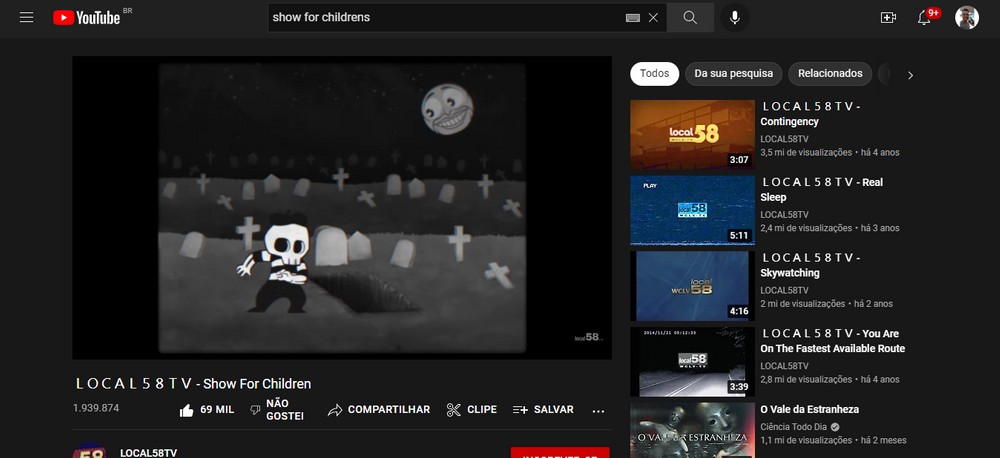Open the Skywatching video thumbnail
This screenshot has height=458, width=1000.
click(692, 286)
